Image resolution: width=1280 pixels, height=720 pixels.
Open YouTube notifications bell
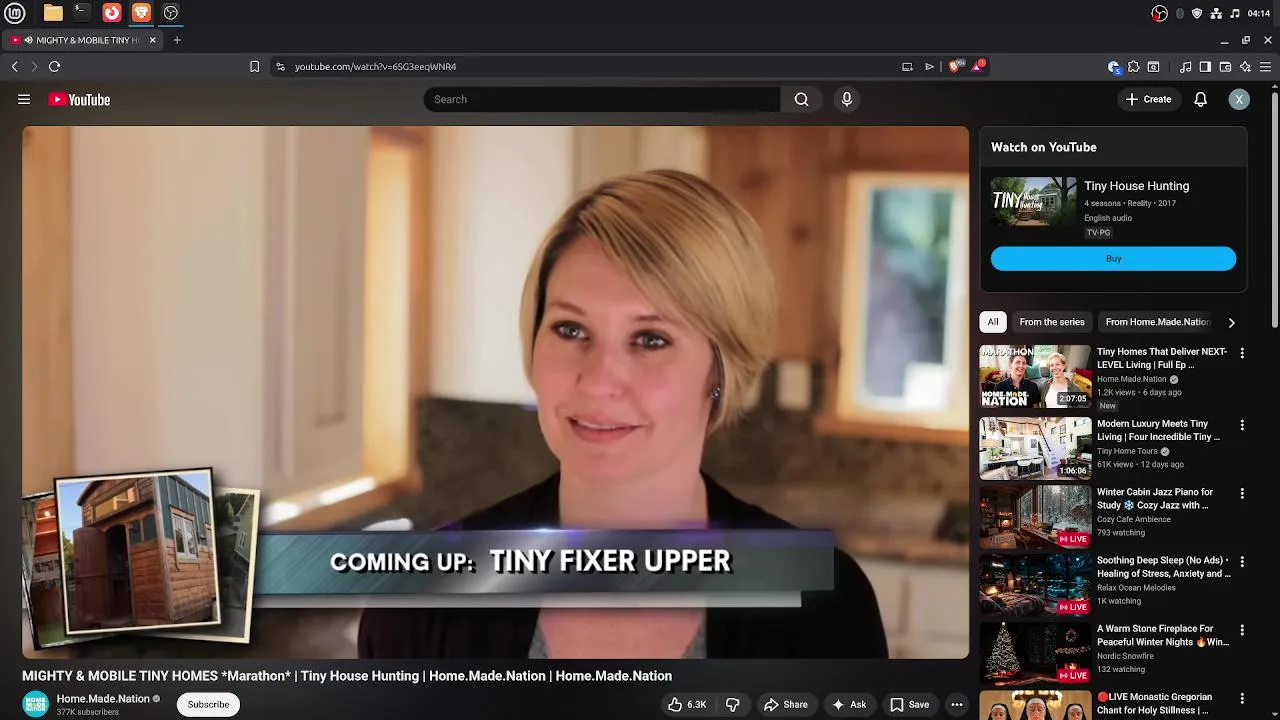coord(1200,99)
